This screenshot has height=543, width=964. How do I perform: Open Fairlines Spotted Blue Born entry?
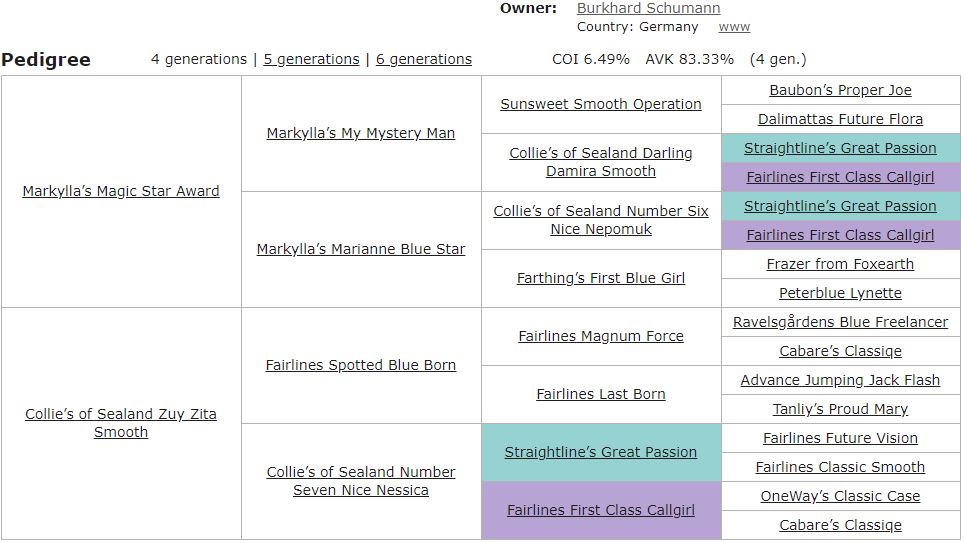tap(361, 365)
